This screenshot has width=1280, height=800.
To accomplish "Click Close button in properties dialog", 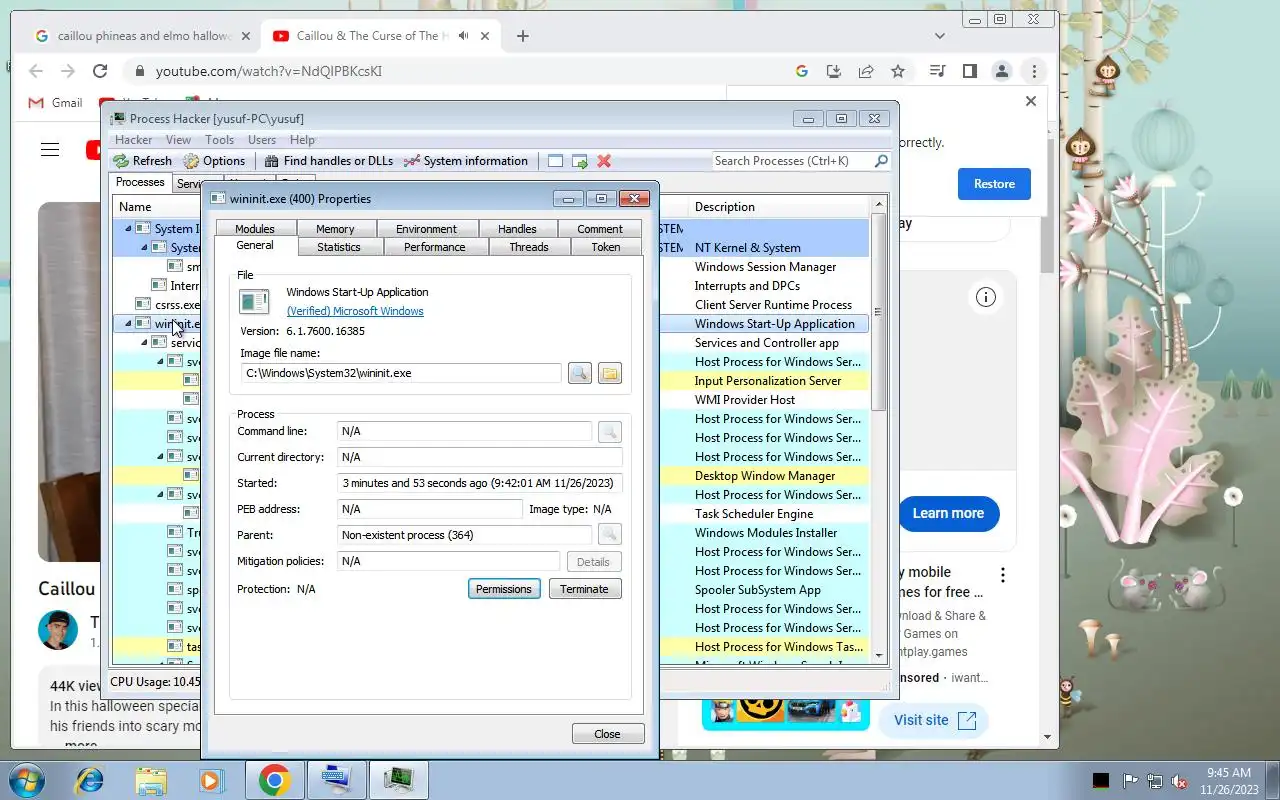I will (608, 734).
